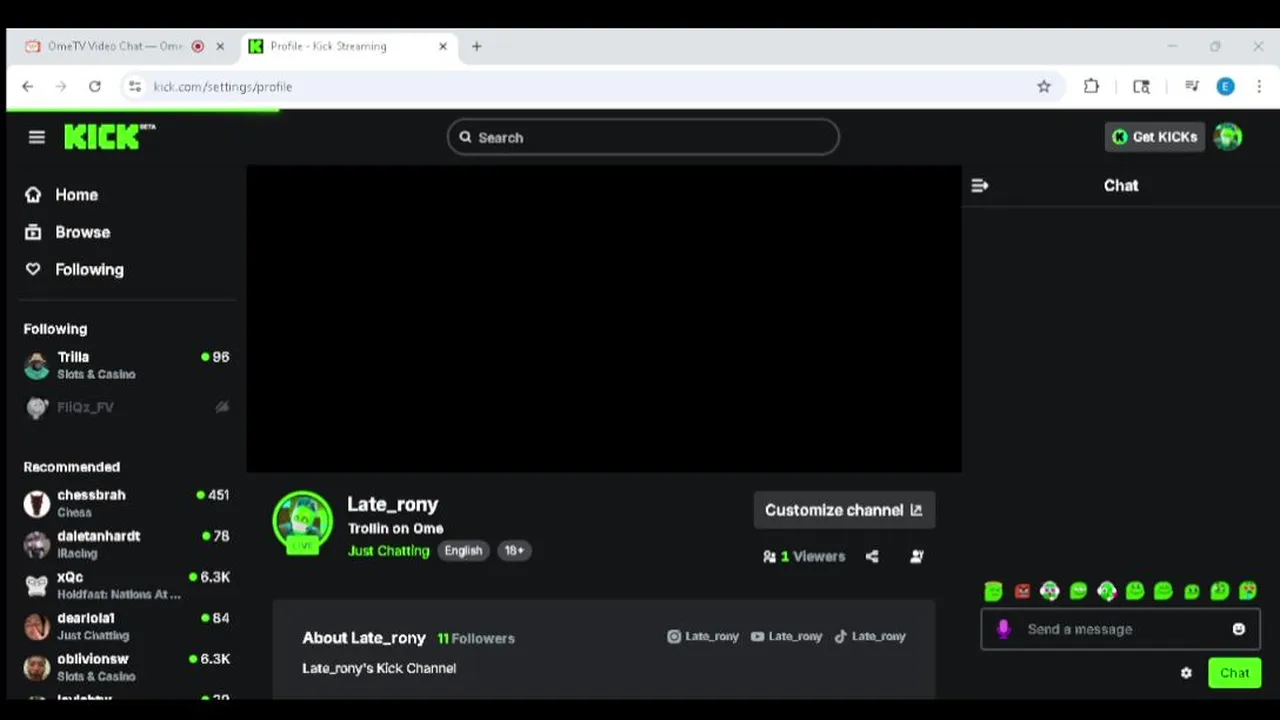Click Chrome profile avatar E
This screenshot has width=1280, height=720.
[1225, 87]
